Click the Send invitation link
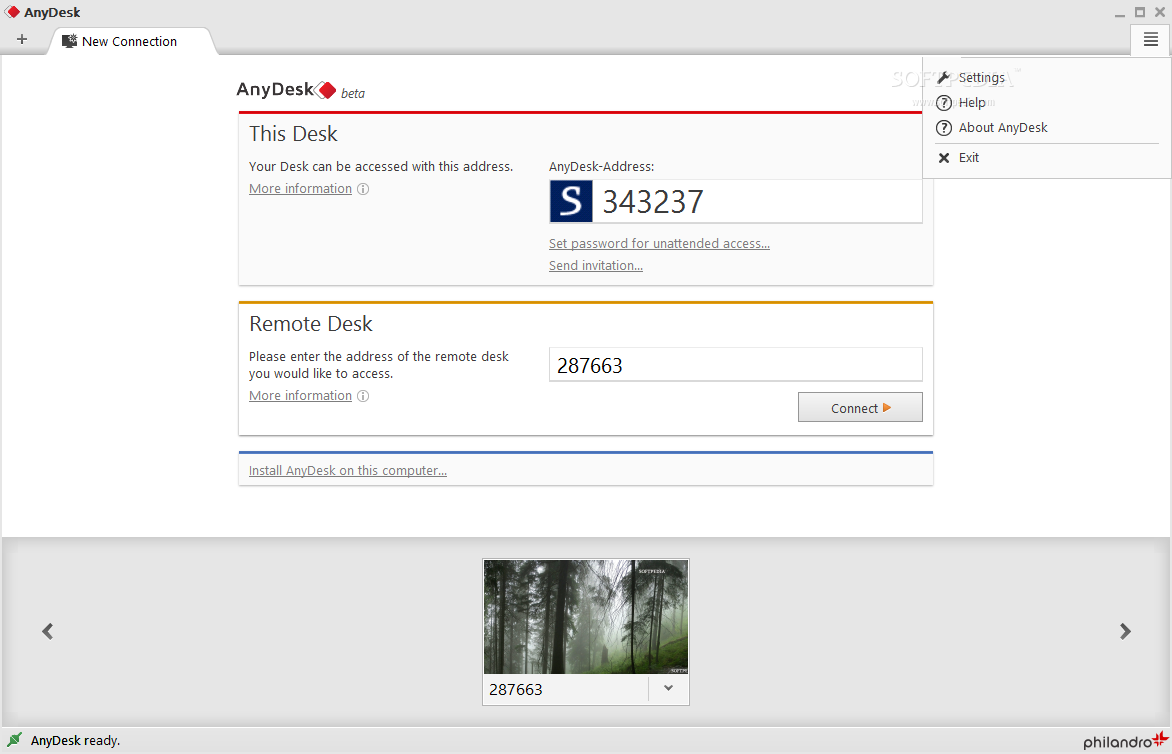The height and width of the screenshot is (754, 1172). pos(596,265)
